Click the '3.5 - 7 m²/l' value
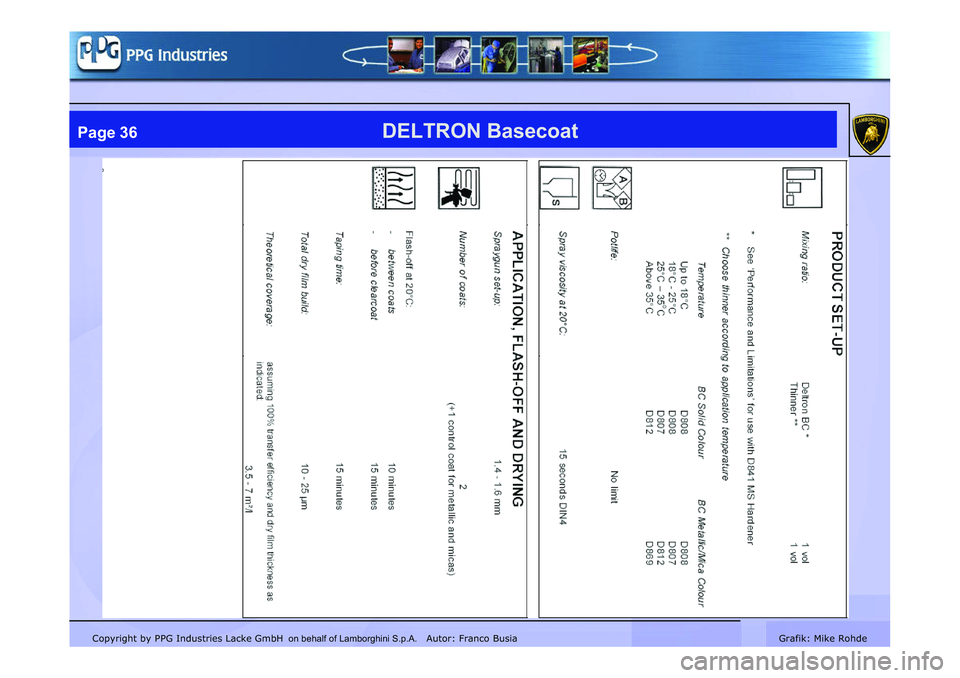The height and width of the screenshot is (678, 960). coord(249,489)
